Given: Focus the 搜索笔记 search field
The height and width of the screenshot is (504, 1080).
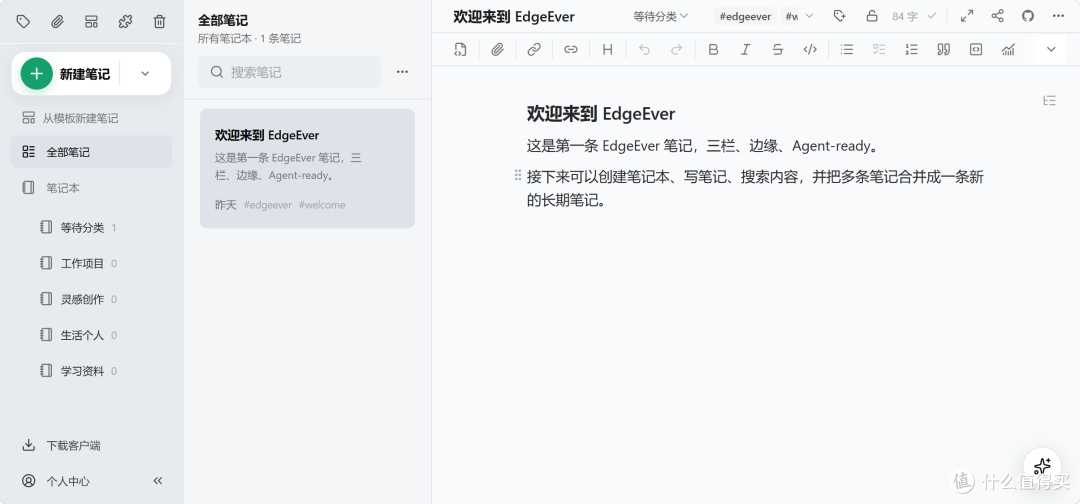Looking at the screenshot, I should (289, 72).
